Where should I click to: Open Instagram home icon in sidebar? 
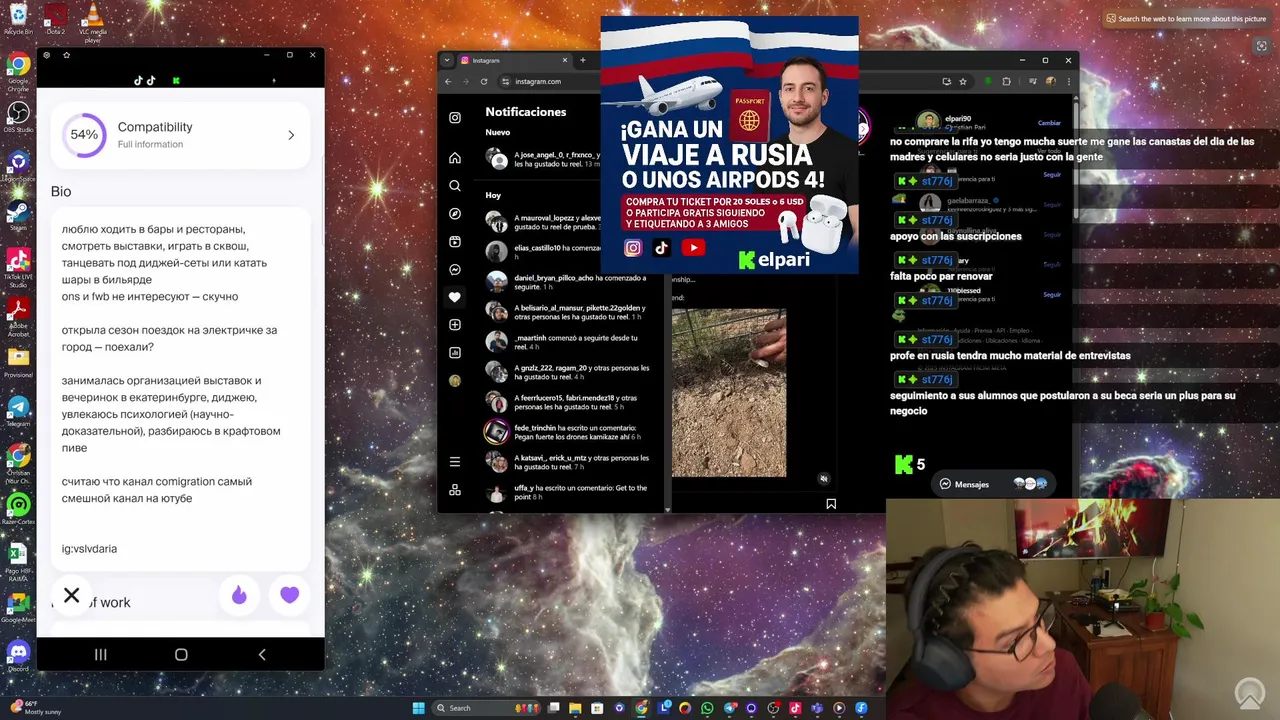pyautogui.click(x=455, y=158)
